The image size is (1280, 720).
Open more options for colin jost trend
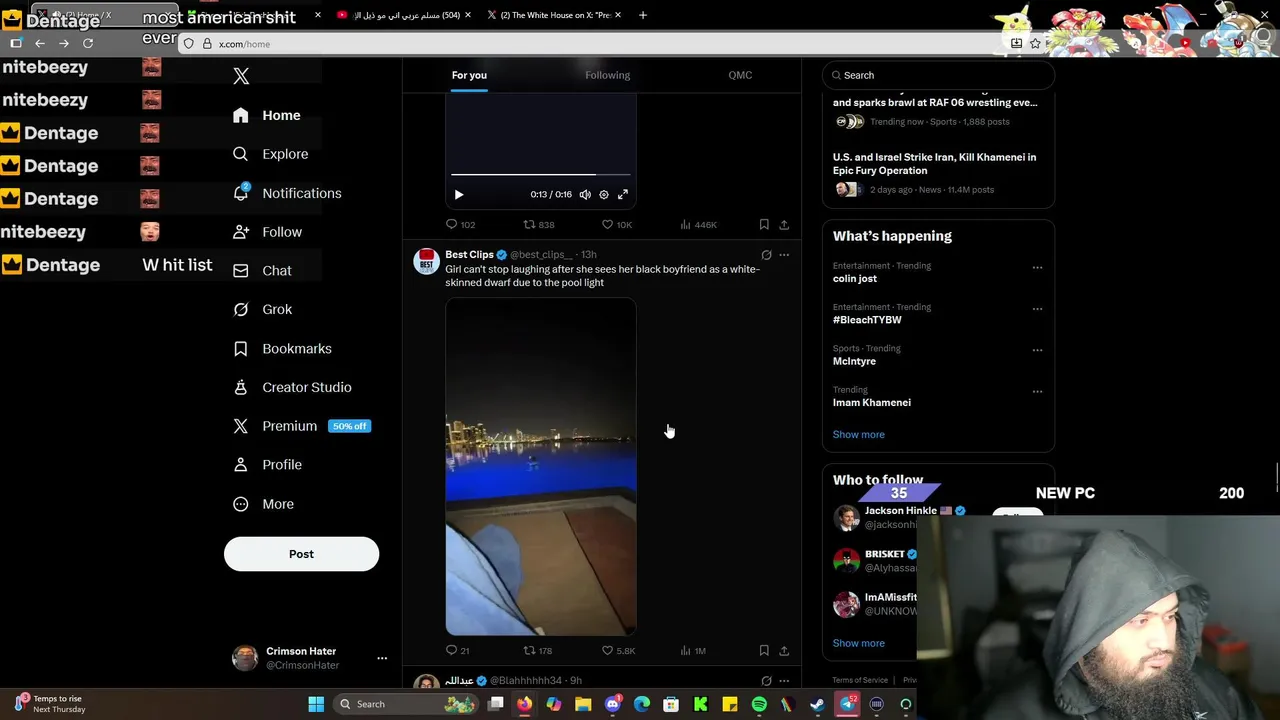point(1037,268)
